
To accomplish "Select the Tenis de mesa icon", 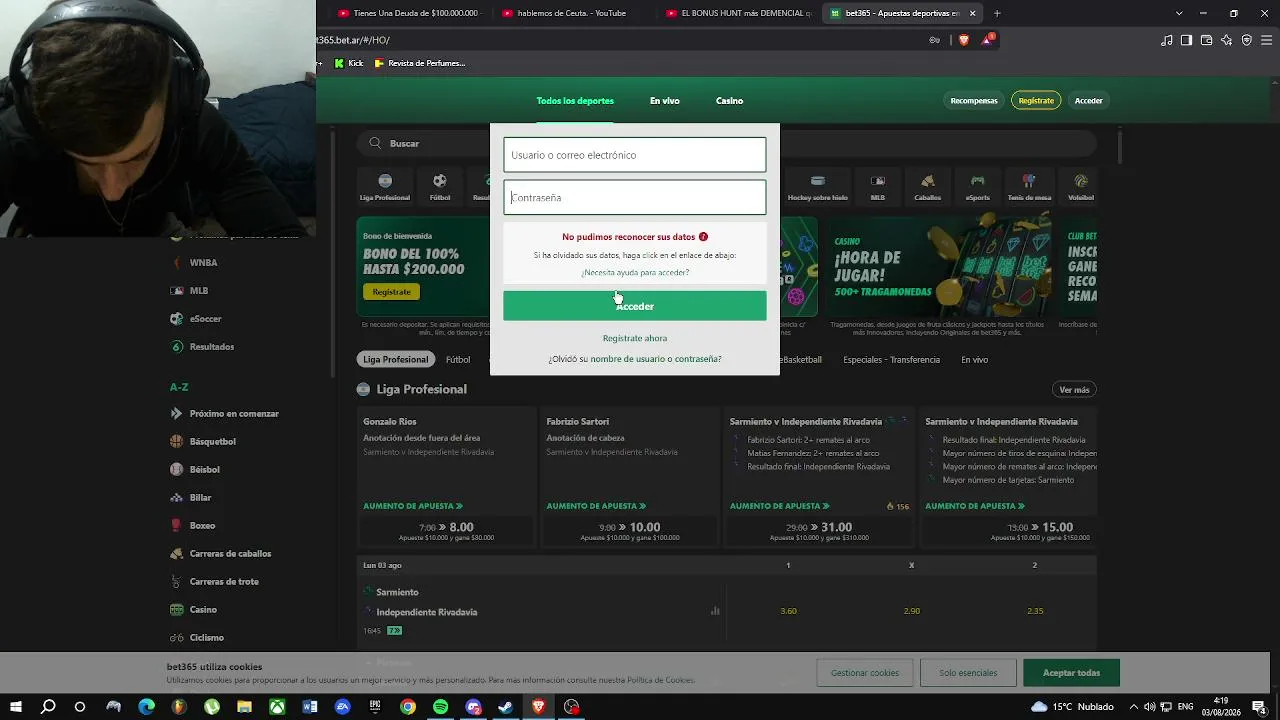I will click(1029, 181).
